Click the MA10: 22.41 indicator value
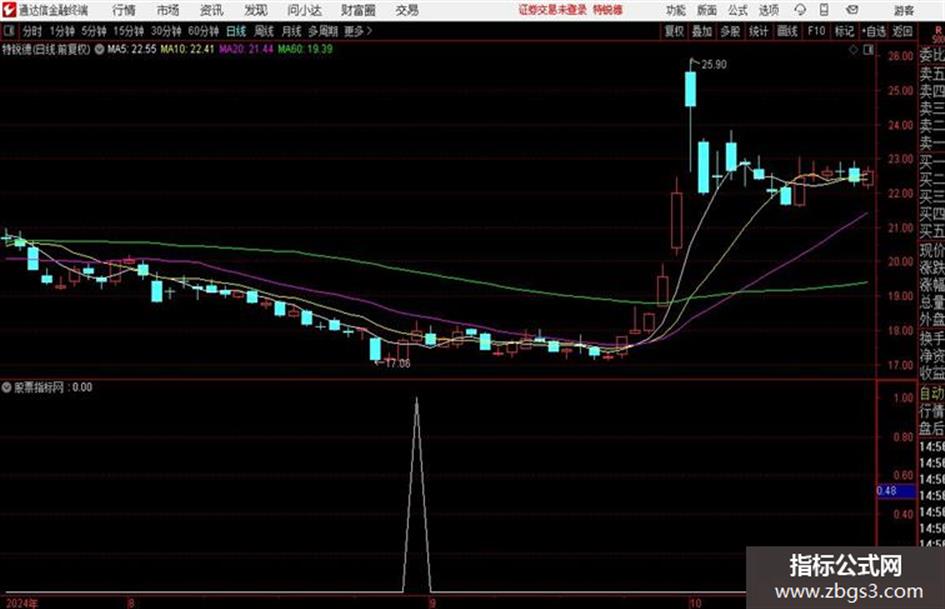The image size is (945, 609). (187, 49)
